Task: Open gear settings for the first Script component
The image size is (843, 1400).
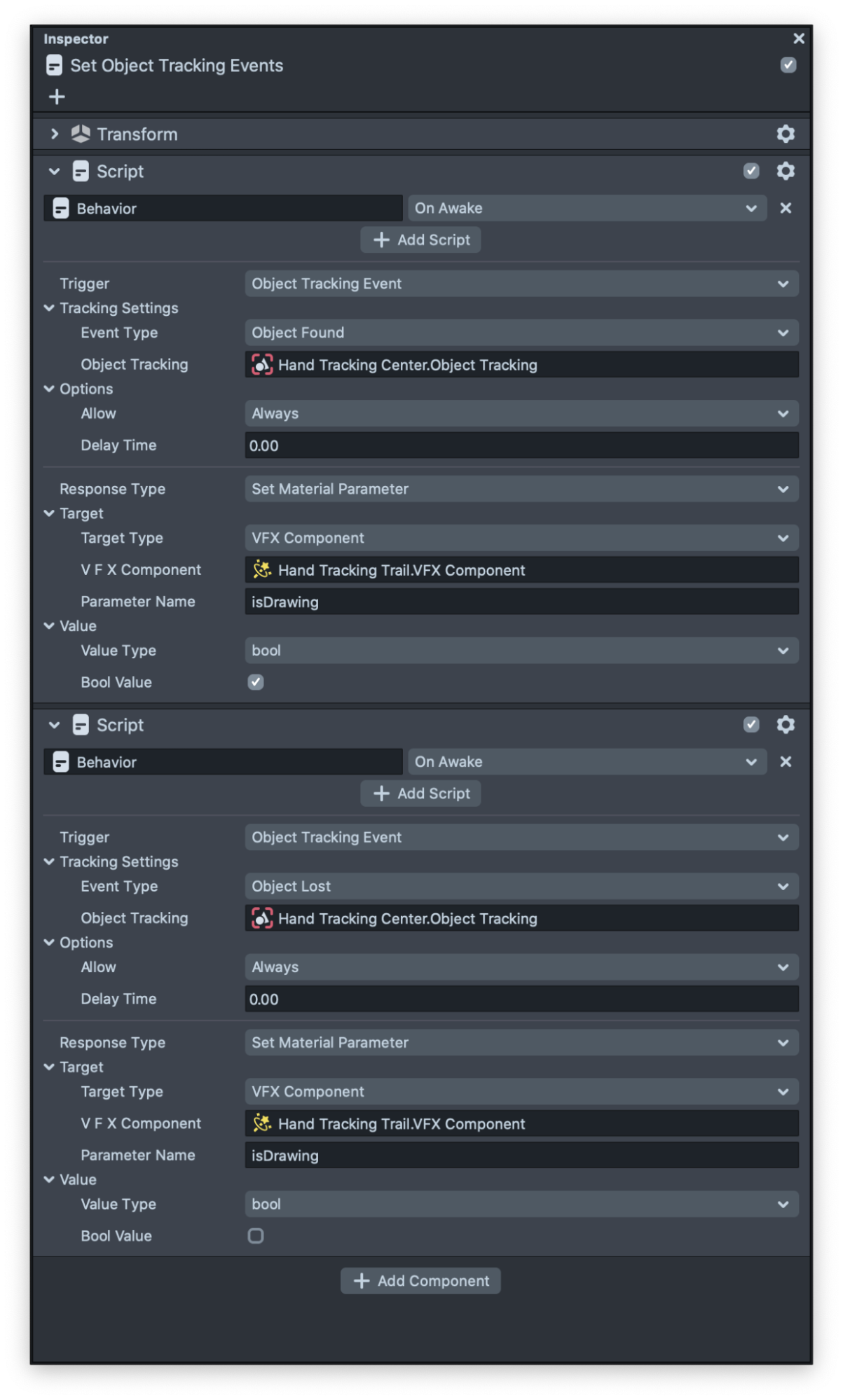Action: coord(786,171)
